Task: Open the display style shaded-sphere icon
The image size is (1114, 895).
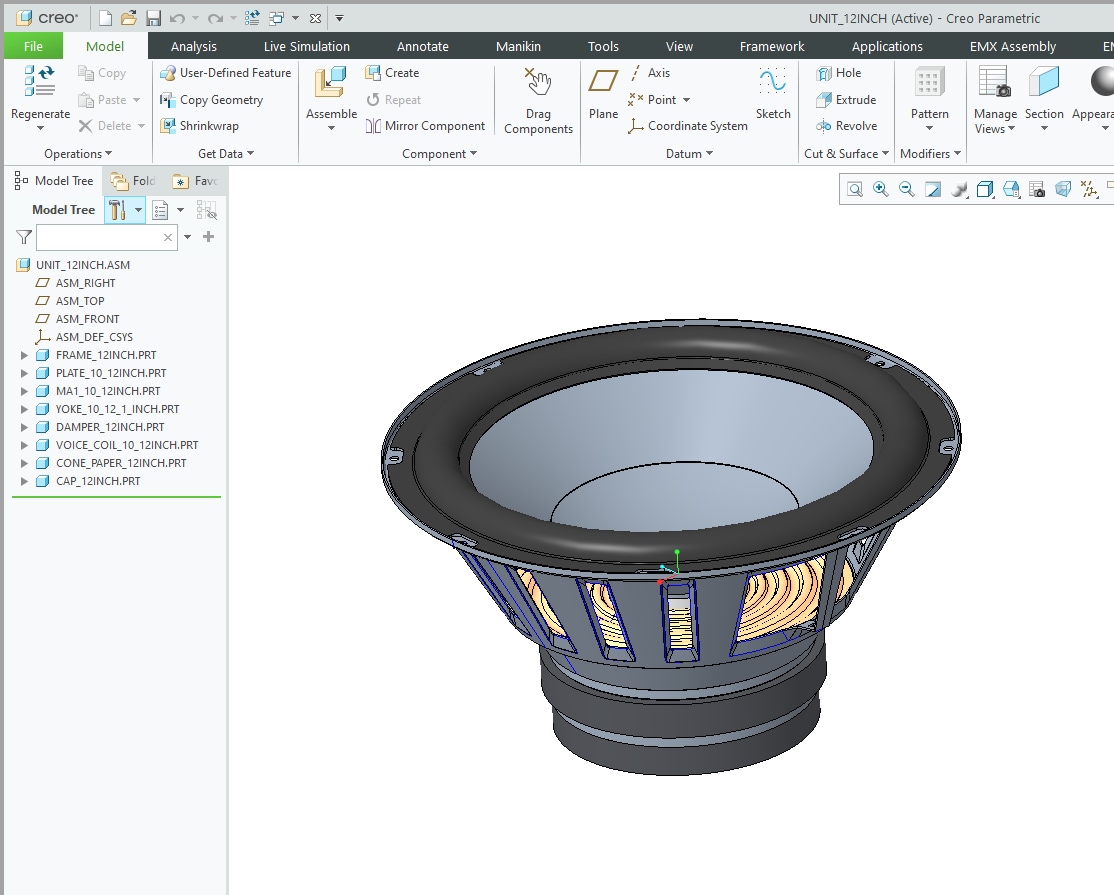Action: (x=959, y=189)
